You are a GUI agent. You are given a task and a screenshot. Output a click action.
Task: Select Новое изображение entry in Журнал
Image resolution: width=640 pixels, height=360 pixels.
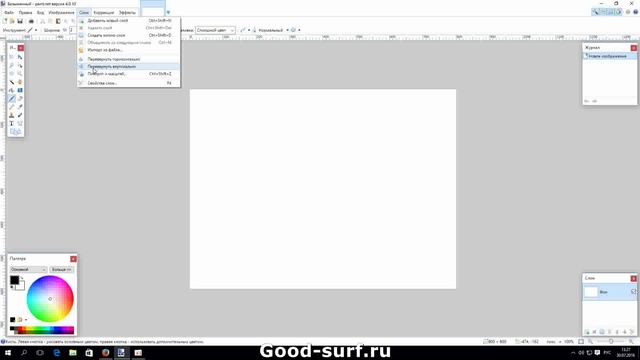point(609,56)
